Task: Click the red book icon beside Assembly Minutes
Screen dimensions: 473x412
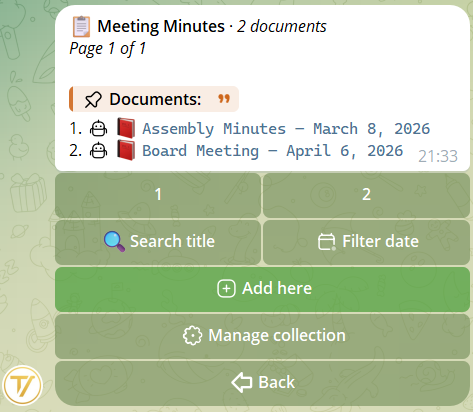Action: click(x=126, y=128)
